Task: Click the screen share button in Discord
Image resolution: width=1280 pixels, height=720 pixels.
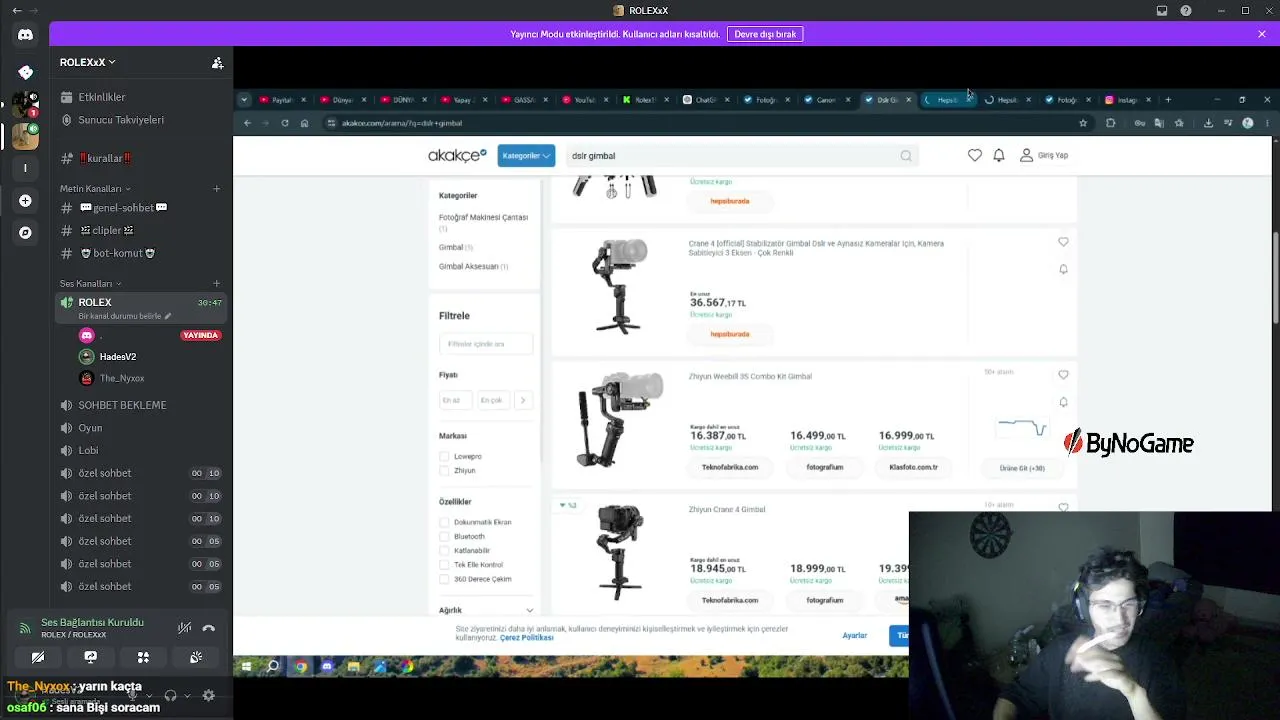Action: click(x=91, y=657)
